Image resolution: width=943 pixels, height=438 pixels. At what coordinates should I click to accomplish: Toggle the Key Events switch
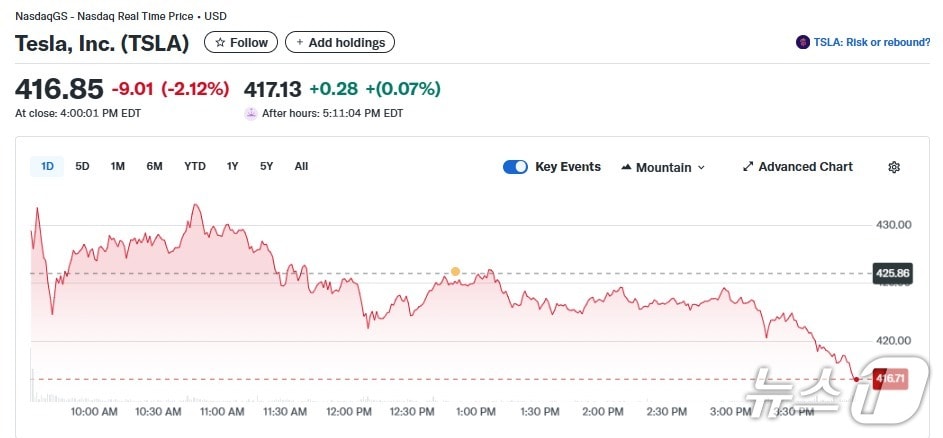(515, 167)
